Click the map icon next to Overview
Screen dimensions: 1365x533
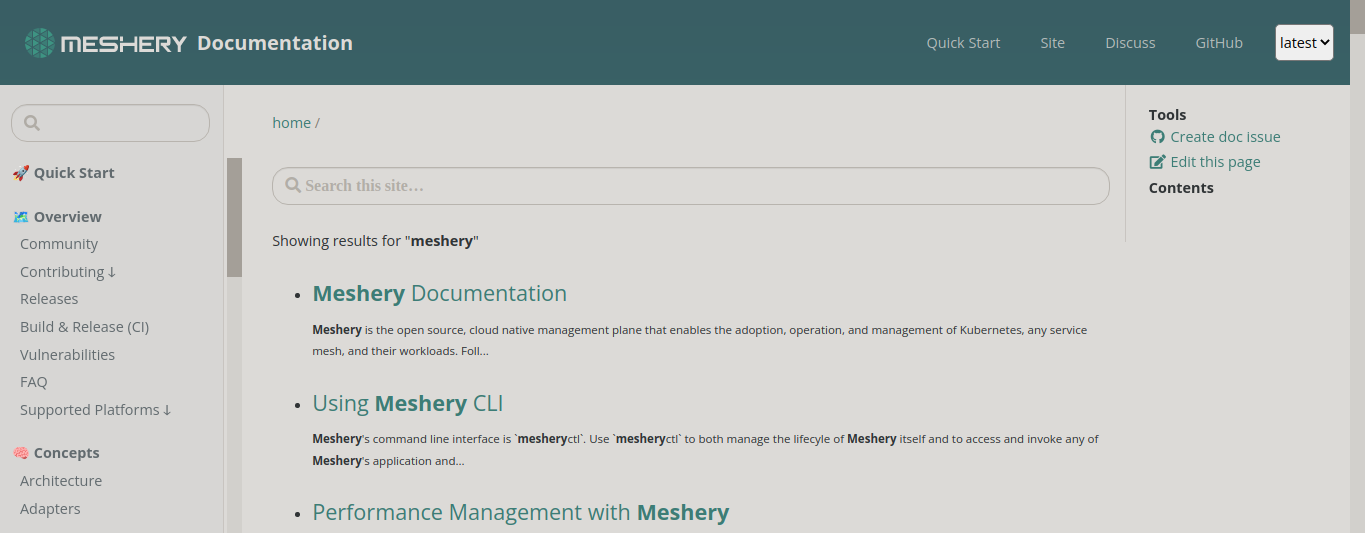21,217
